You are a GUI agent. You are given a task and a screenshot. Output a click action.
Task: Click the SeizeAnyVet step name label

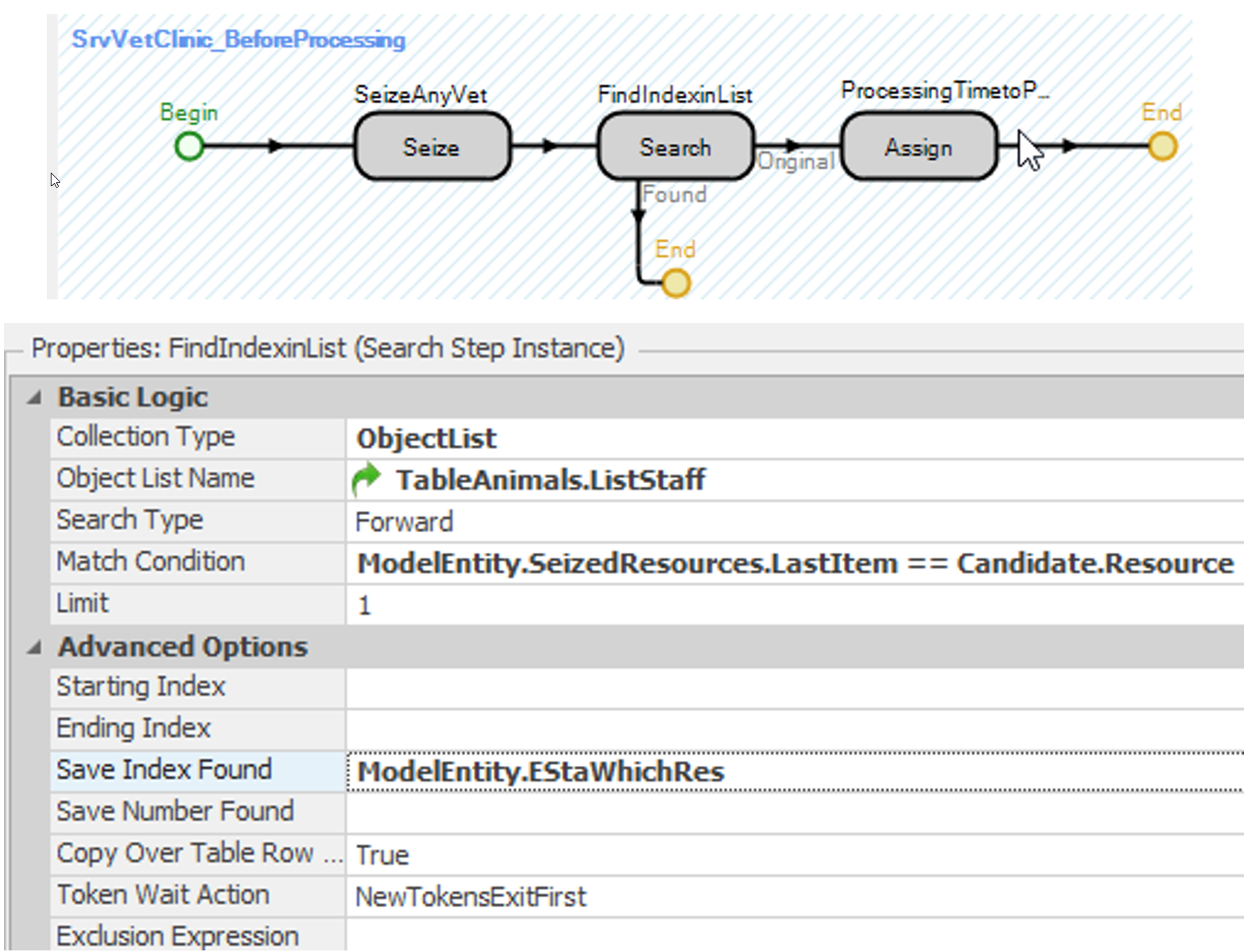[x=421, y=95]
